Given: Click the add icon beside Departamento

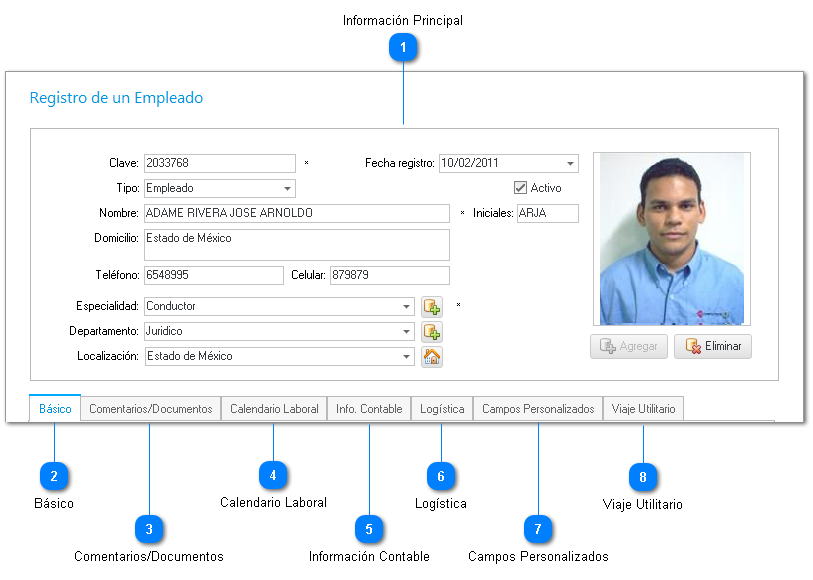Looking at the screenshot, I should click(432, 332).
